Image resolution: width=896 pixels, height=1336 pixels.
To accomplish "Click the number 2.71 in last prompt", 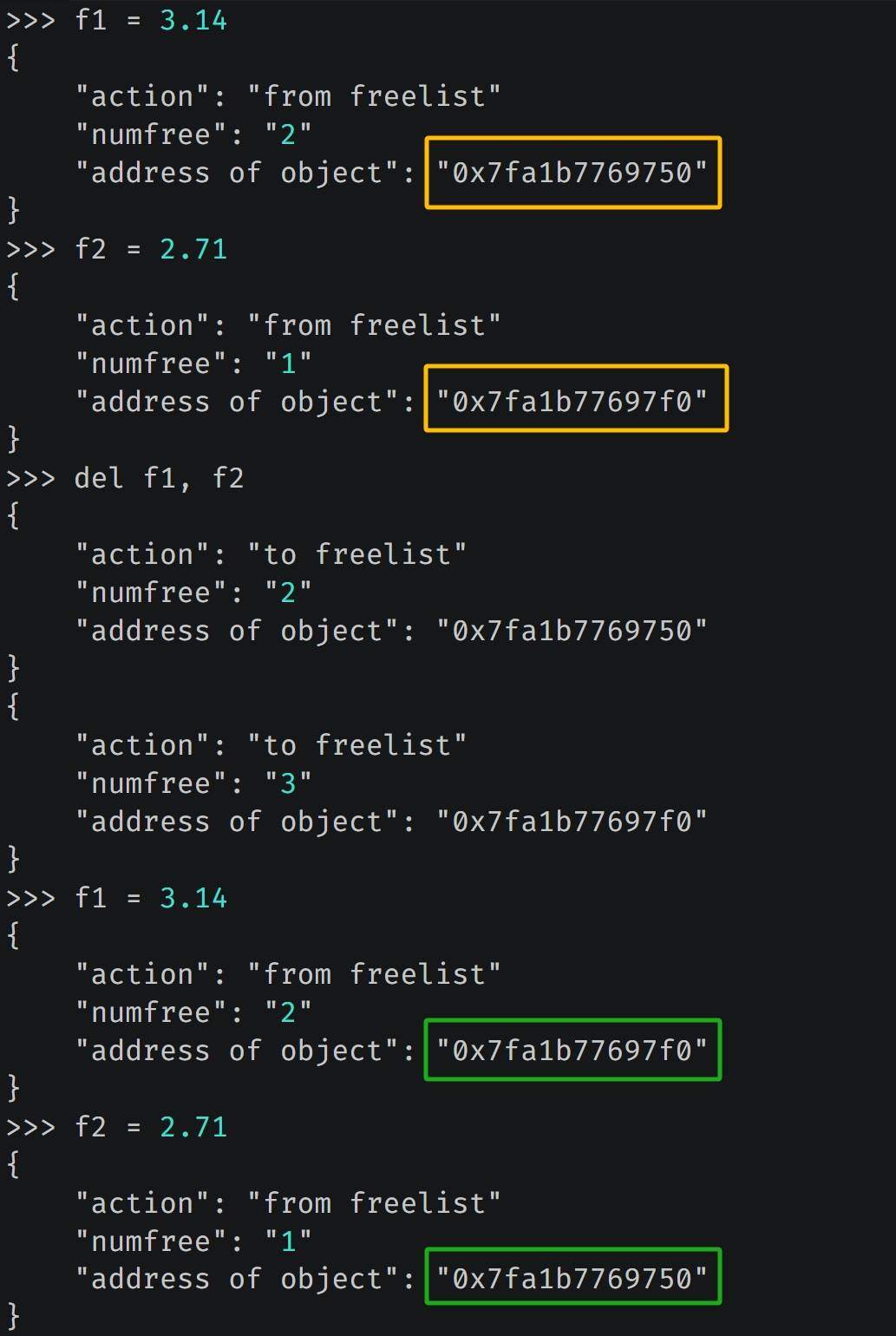I will click(193, 1127).
